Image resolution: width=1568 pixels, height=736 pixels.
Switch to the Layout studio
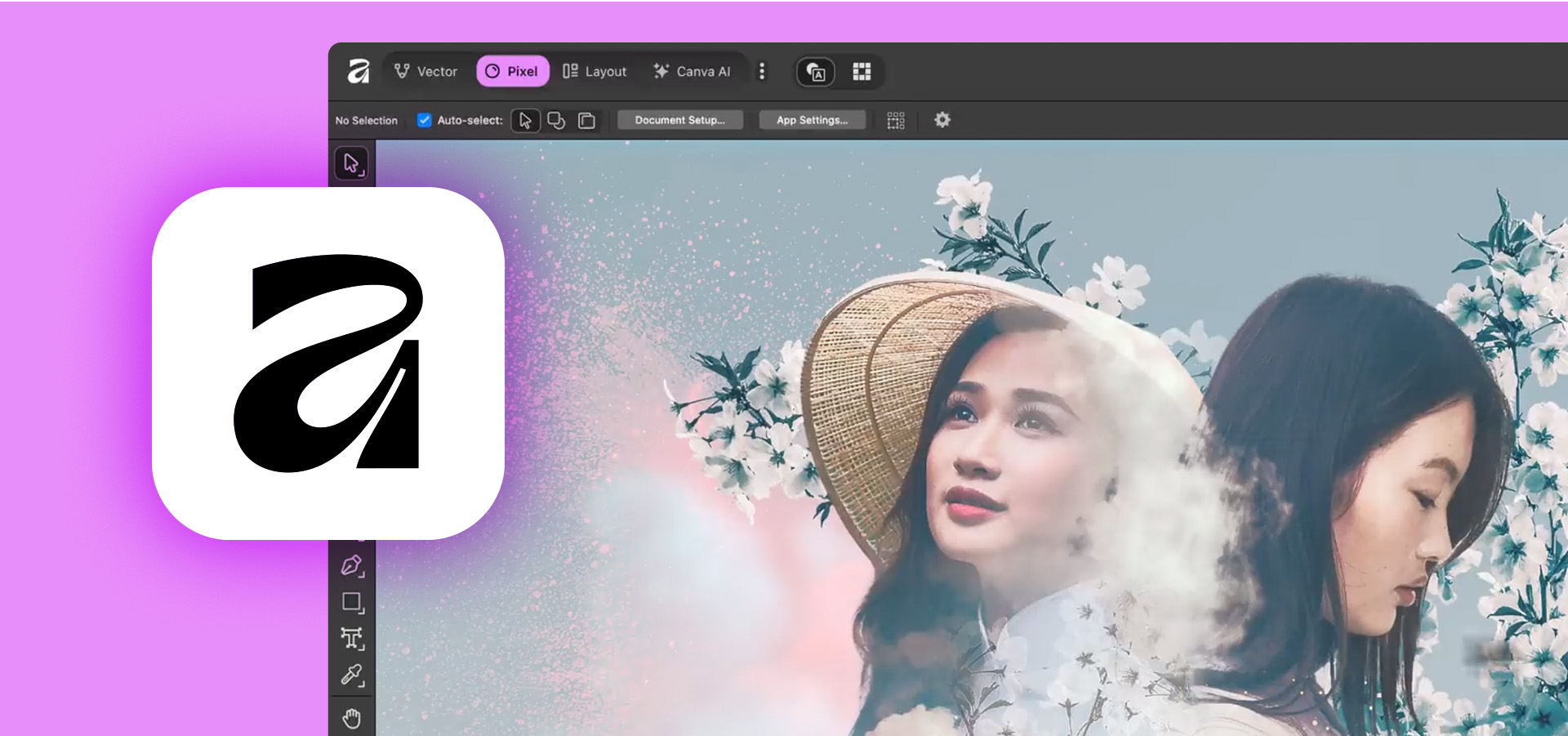pyautogui.click(x=595, y=72)
